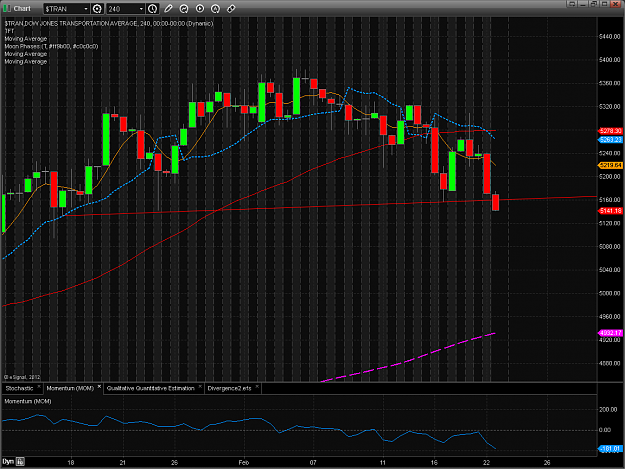
Task: Click the circular arrows refresh icon
Action: pos(184,9)
